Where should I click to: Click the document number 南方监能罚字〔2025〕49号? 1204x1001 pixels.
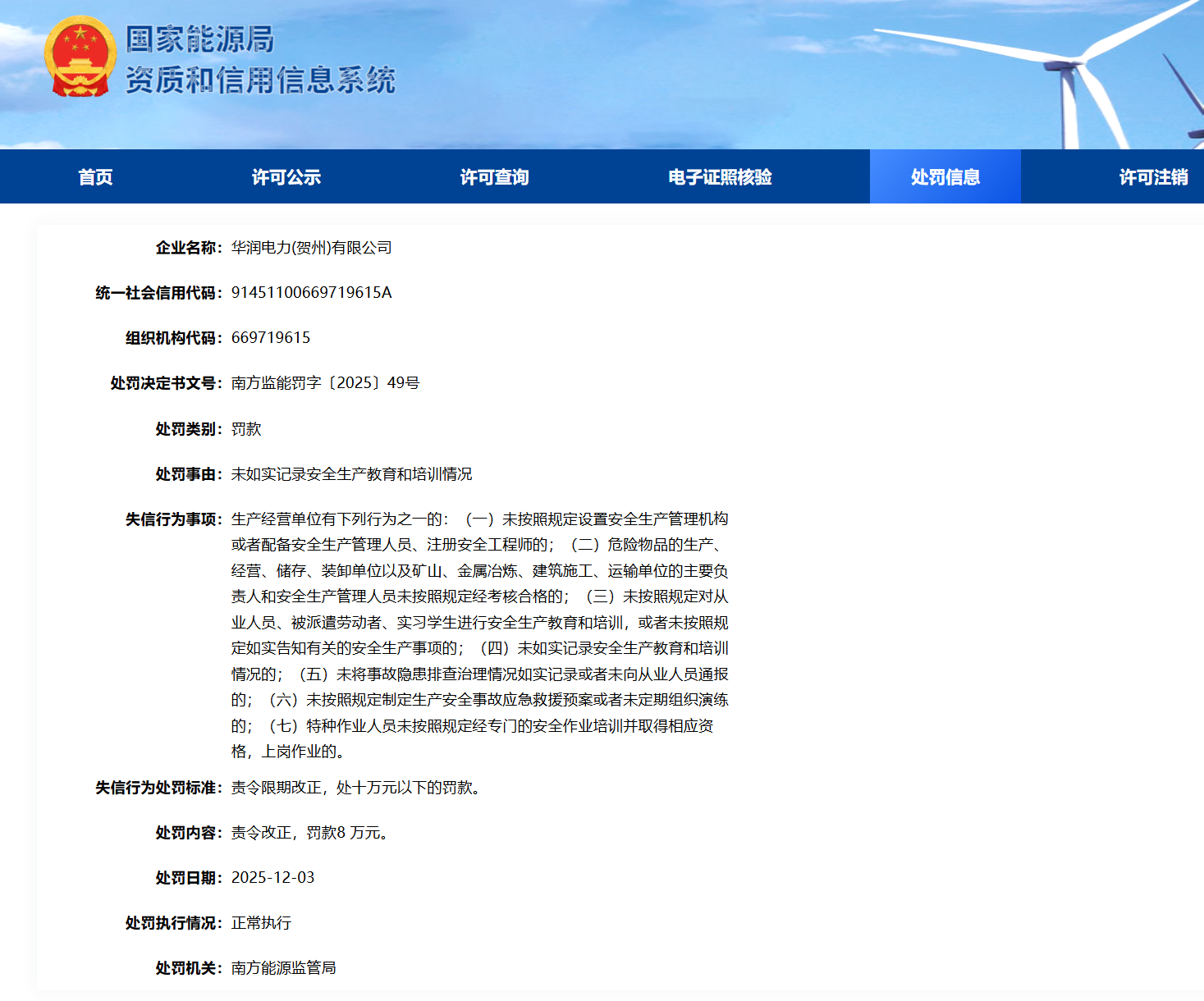pos(325,383)
